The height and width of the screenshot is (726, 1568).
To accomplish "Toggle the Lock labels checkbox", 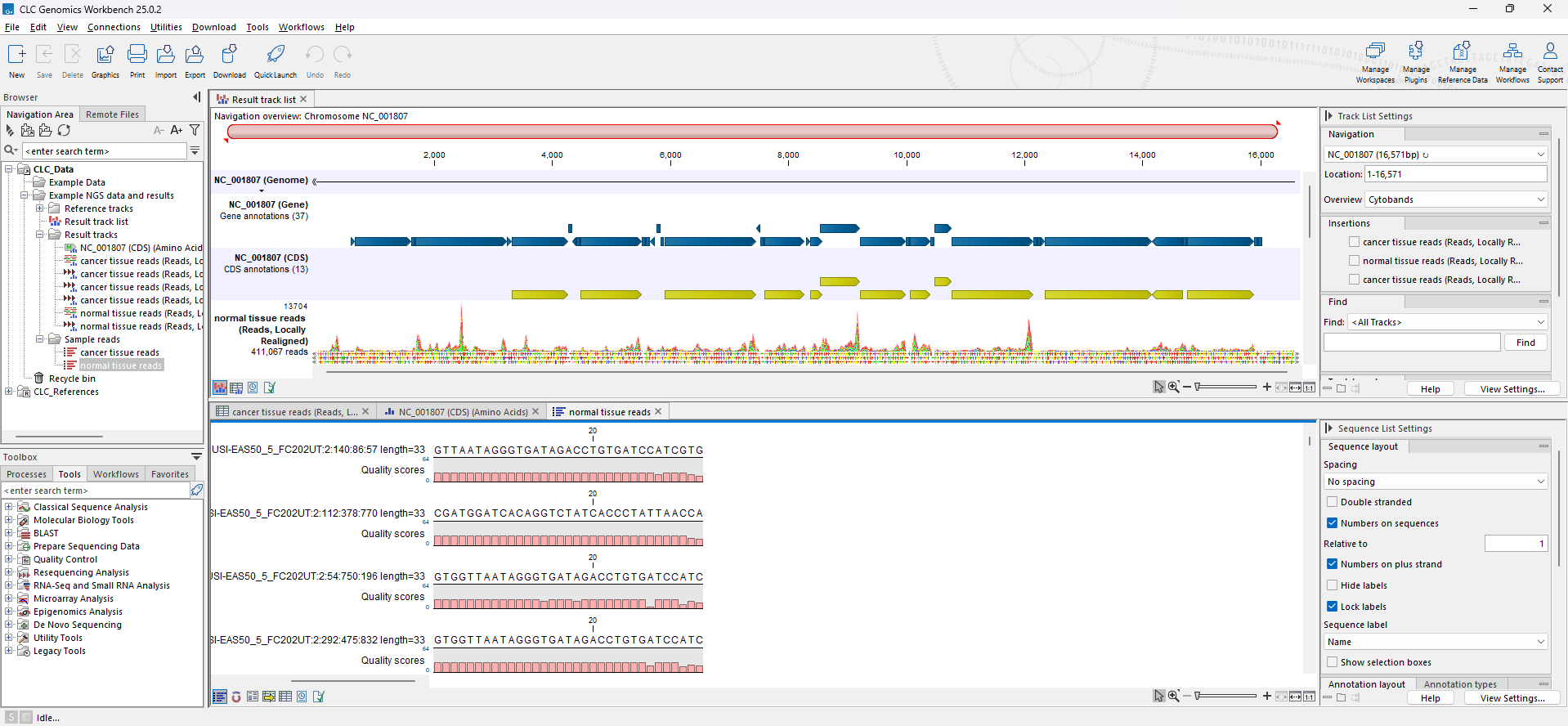I will 1333,607.
